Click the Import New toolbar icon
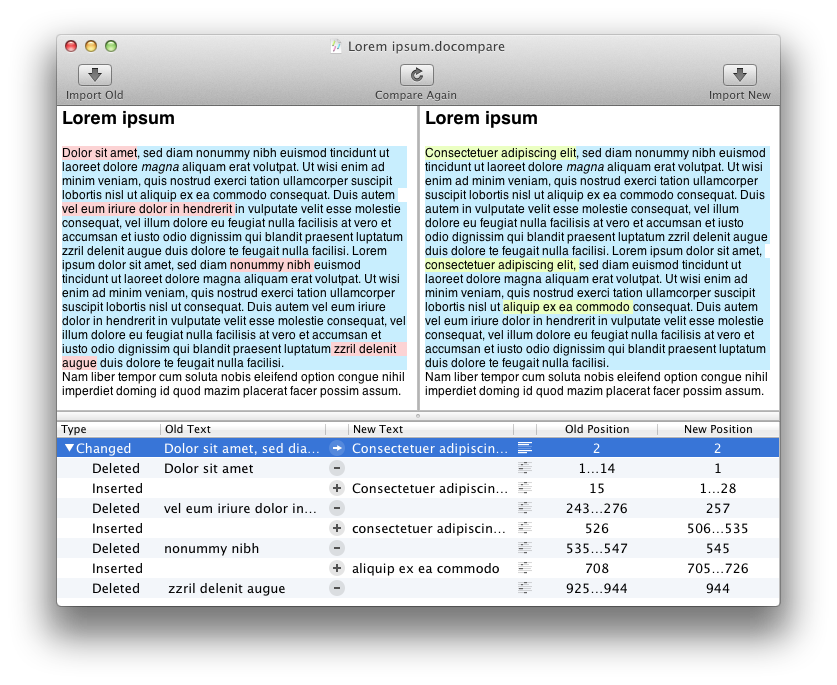The width and height of the screenshot is (837, 685). [739, 75]
